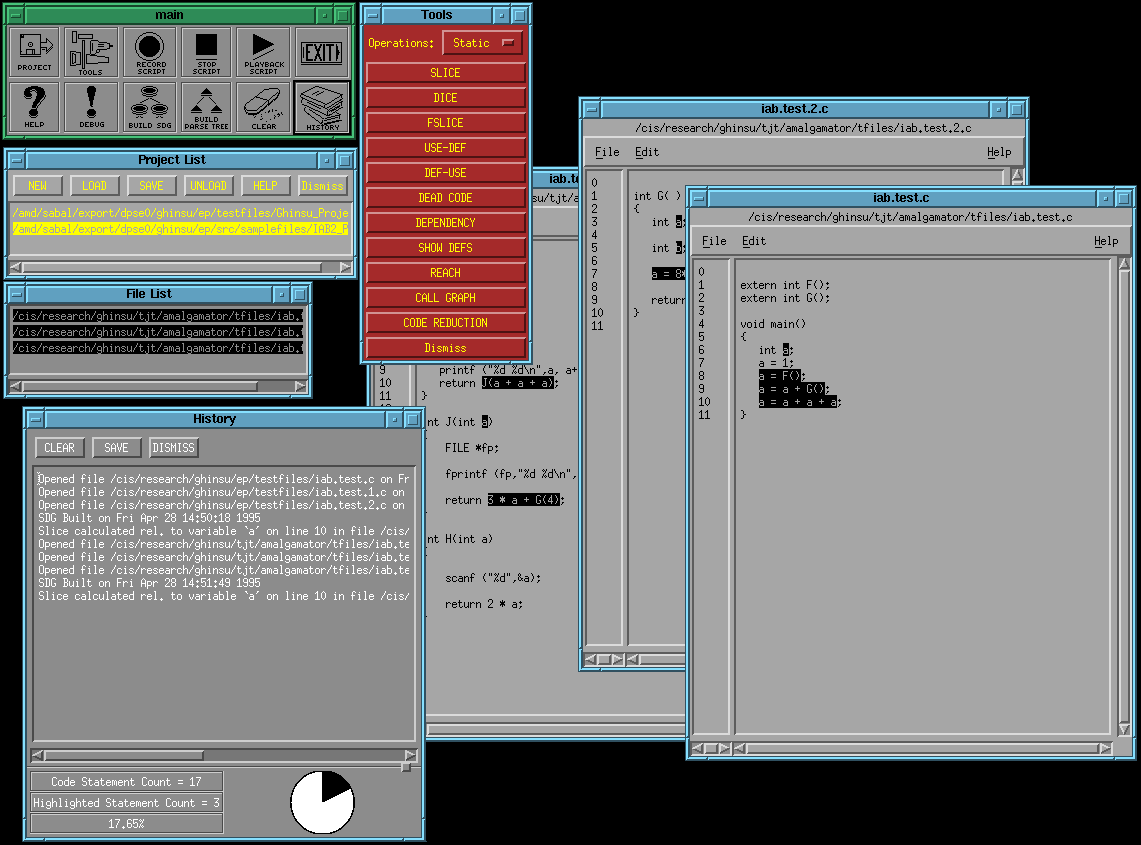
Task: Open Edit menu in iab.test.c window
Action: pos(754,241)
